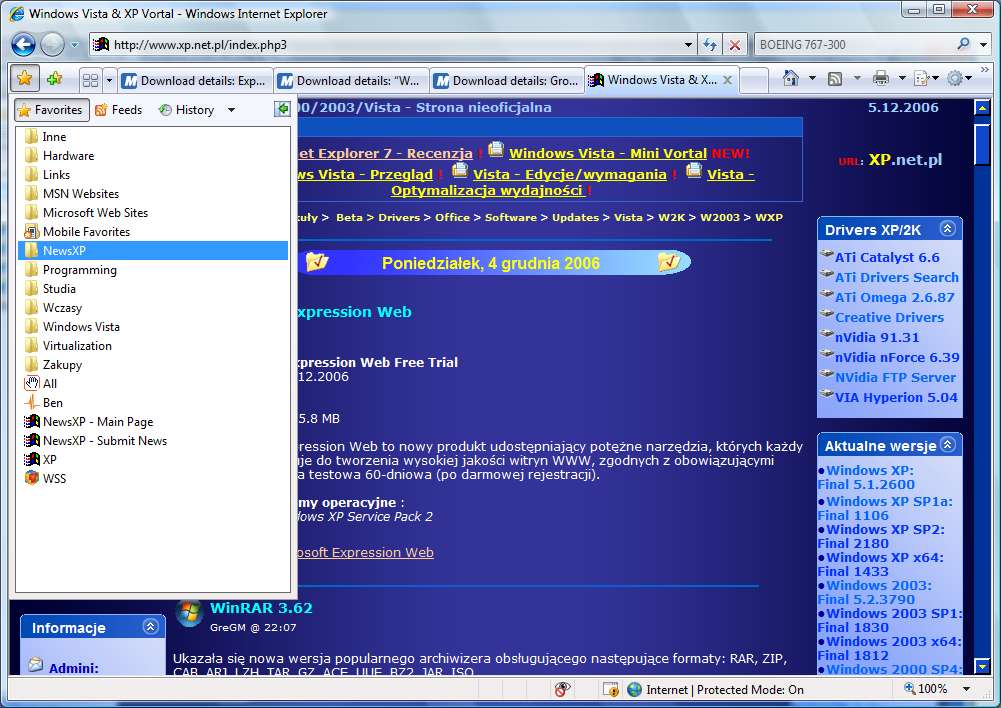Open the 'NewsXP - Main Page' favorite

point(153,421)
